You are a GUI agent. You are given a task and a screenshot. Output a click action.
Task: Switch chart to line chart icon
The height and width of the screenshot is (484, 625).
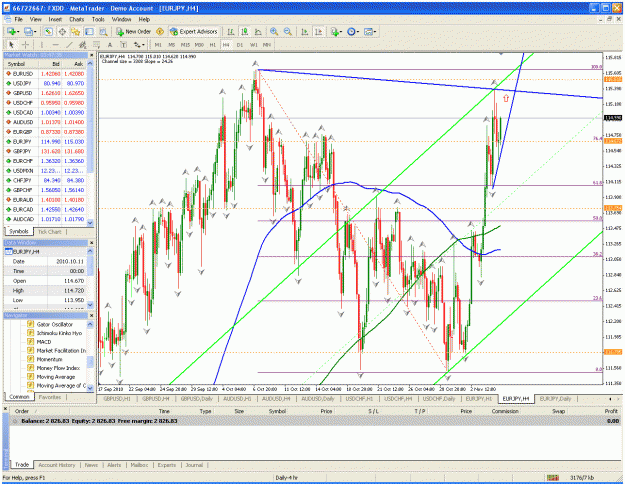[x=258, y=31]
